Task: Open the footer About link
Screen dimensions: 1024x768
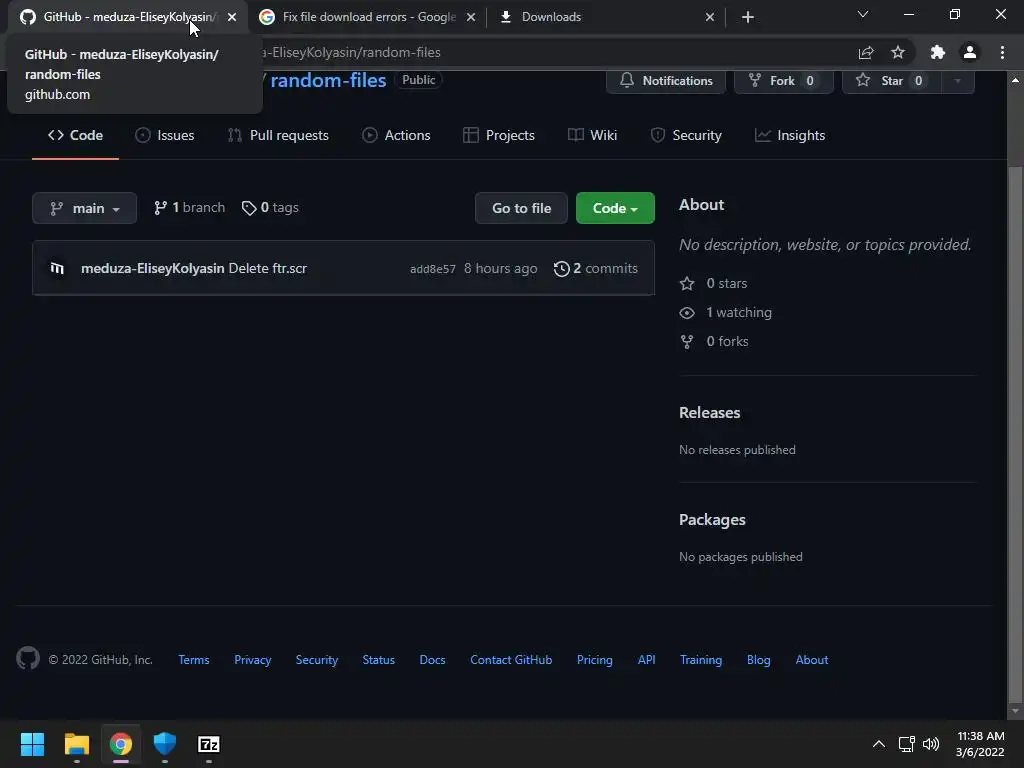Action: pos(812,660)
